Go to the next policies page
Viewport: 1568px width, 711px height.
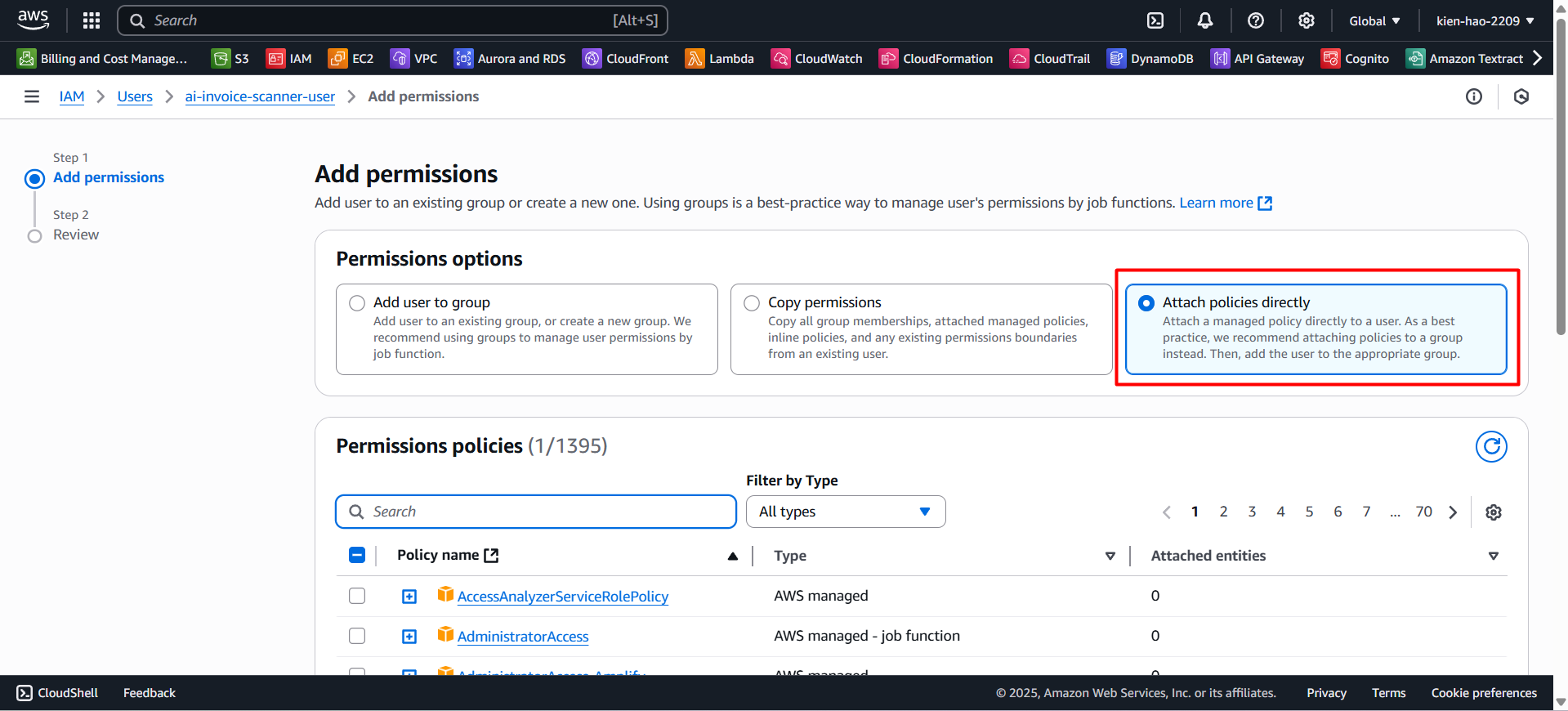coord(1453,512)
